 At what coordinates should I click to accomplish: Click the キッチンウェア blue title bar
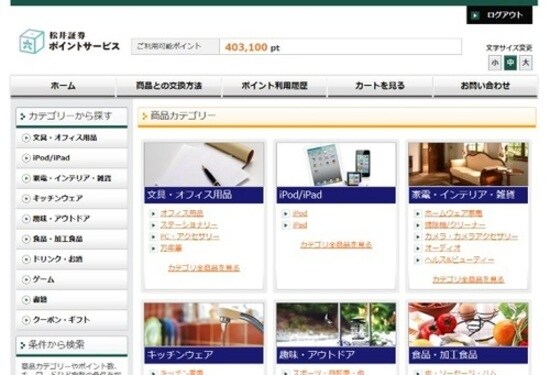coord(204,355)
